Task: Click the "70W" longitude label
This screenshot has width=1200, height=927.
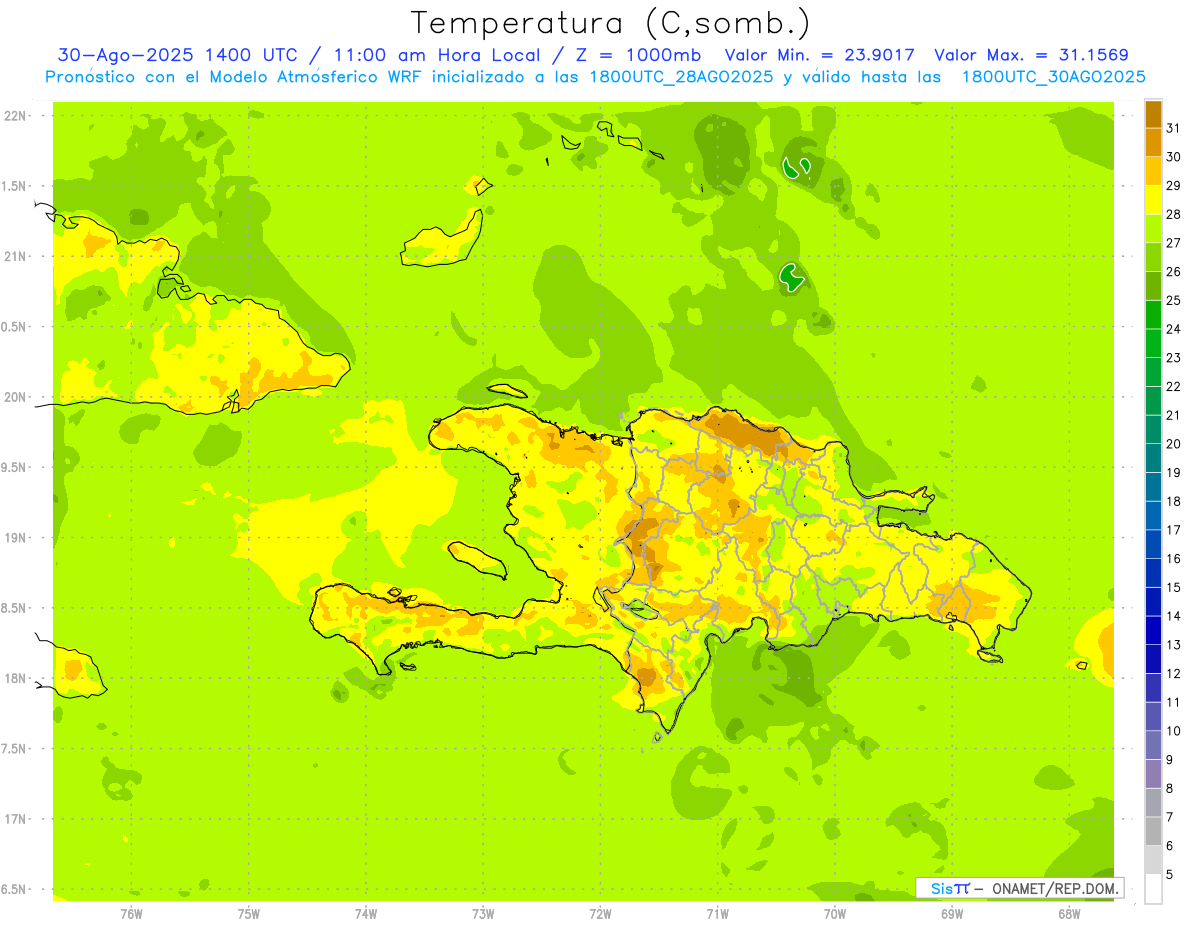Action: pyautogui.click(x=835, y=914)
